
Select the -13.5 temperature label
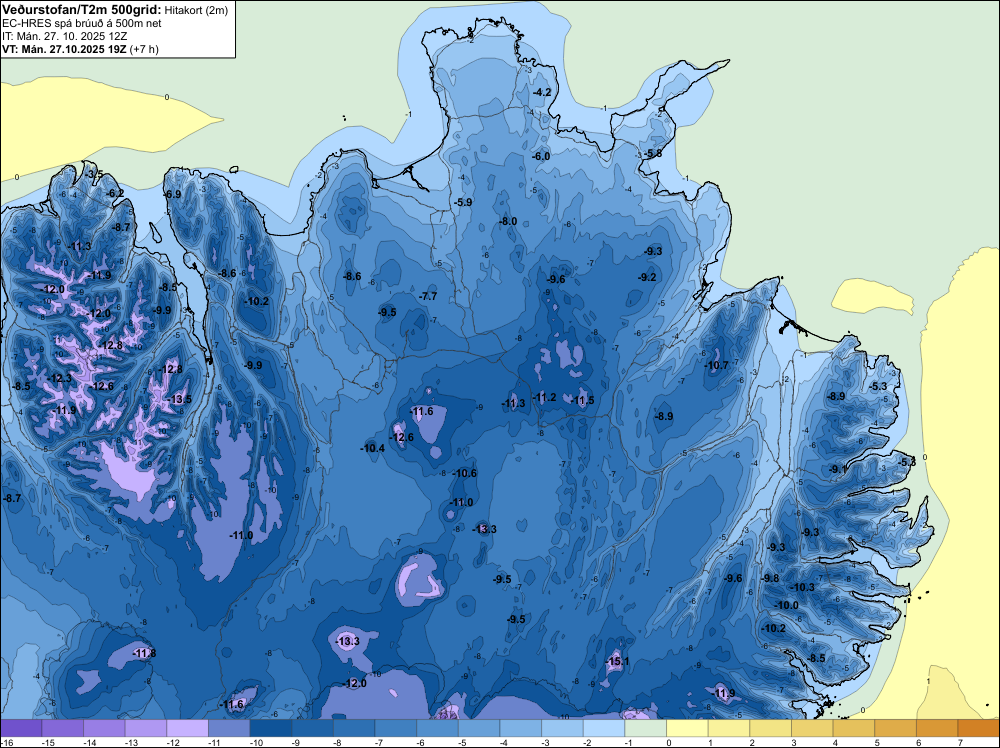(180, 399)
